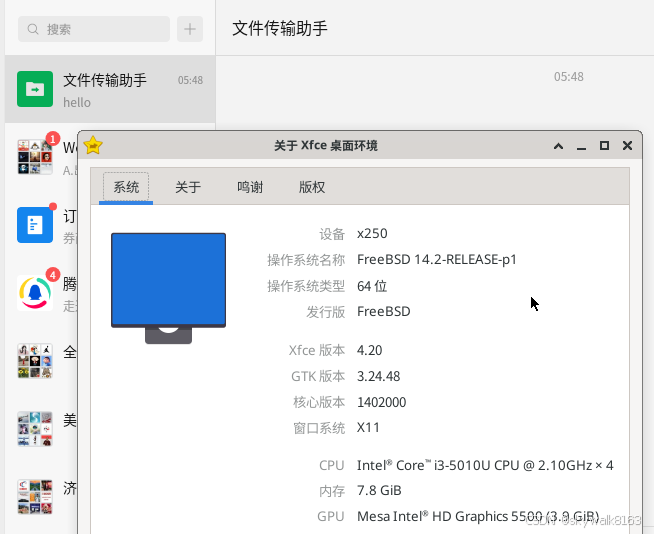
Task: Click the Mesa Intel HD Graphics 5500 text
Action: (x=478, y=516)
